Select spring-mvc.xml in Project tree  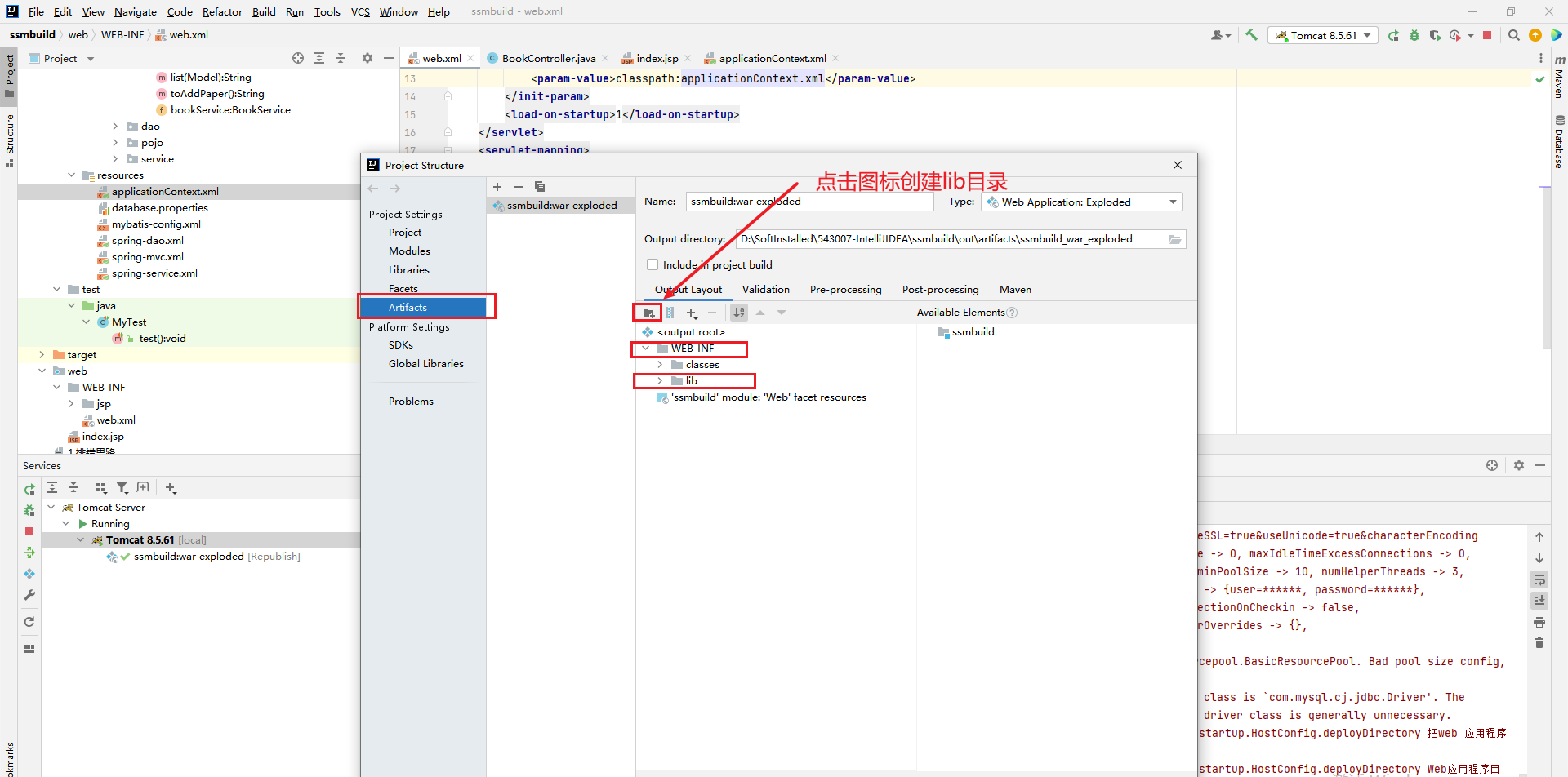(x=148, y=256)
